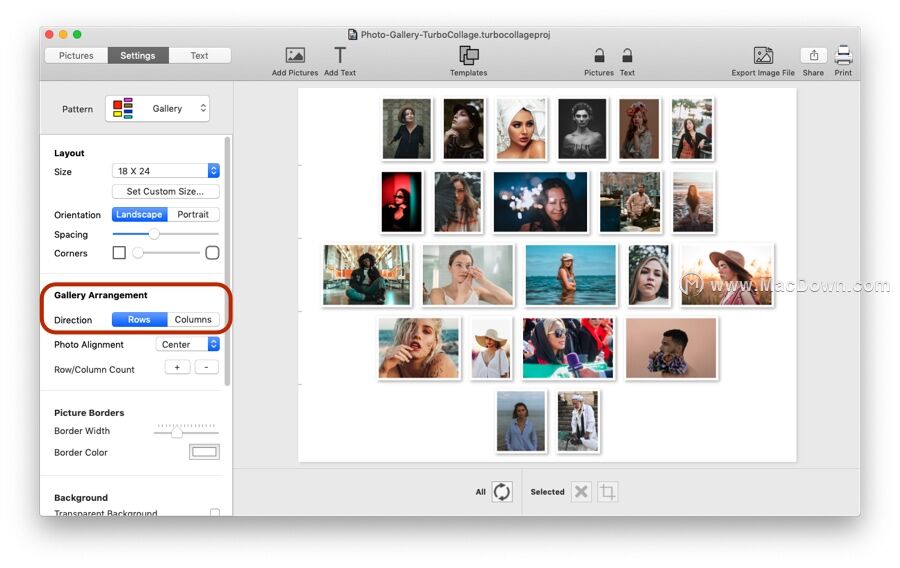Click the Spacing slider
The width and height of the screenshot is (900, 568).
click(165, 234)
